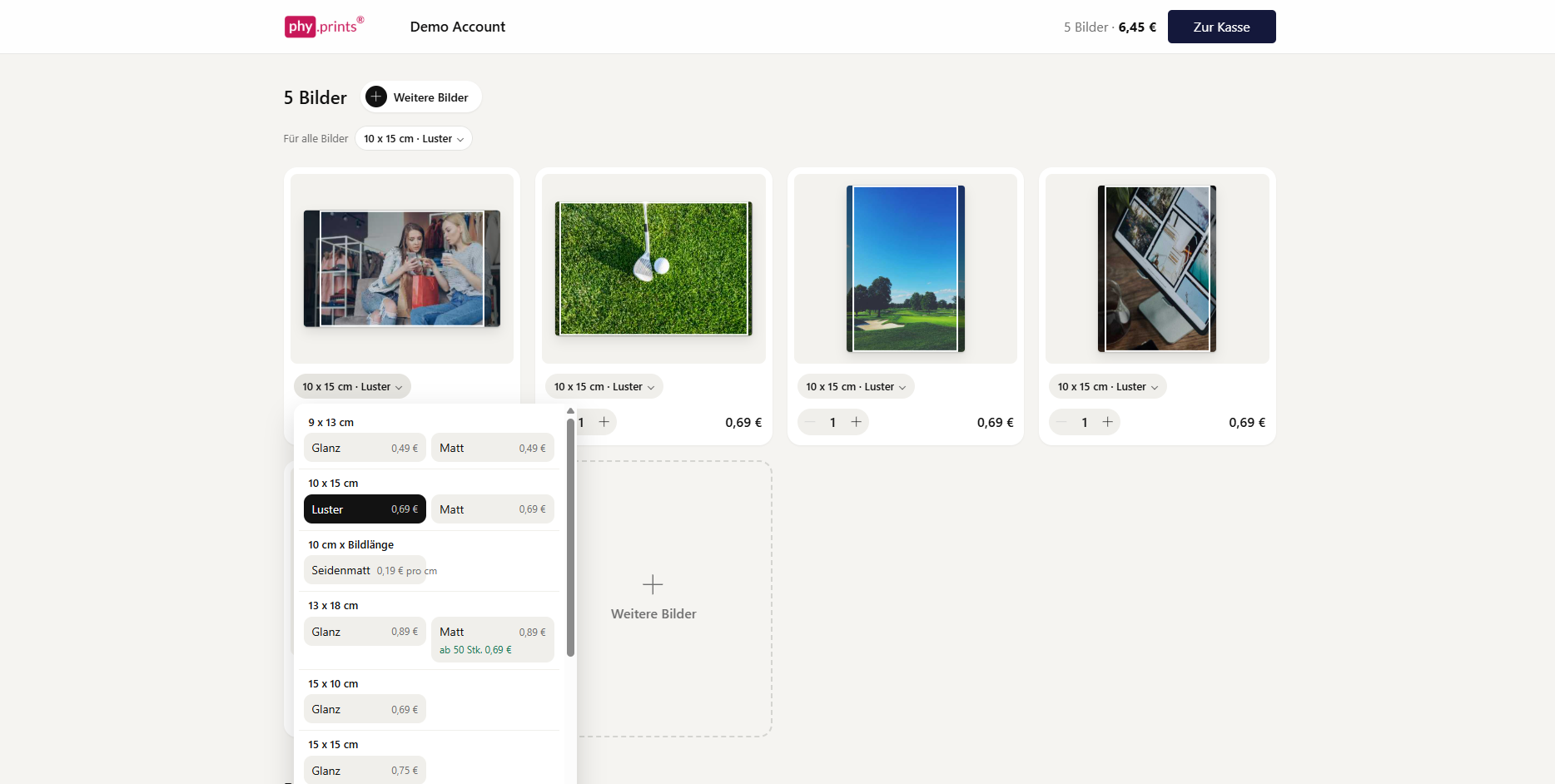1555x784 pixels.
Task: Click the 0,69 € price on tablet card
Action: coord(1247,422)
